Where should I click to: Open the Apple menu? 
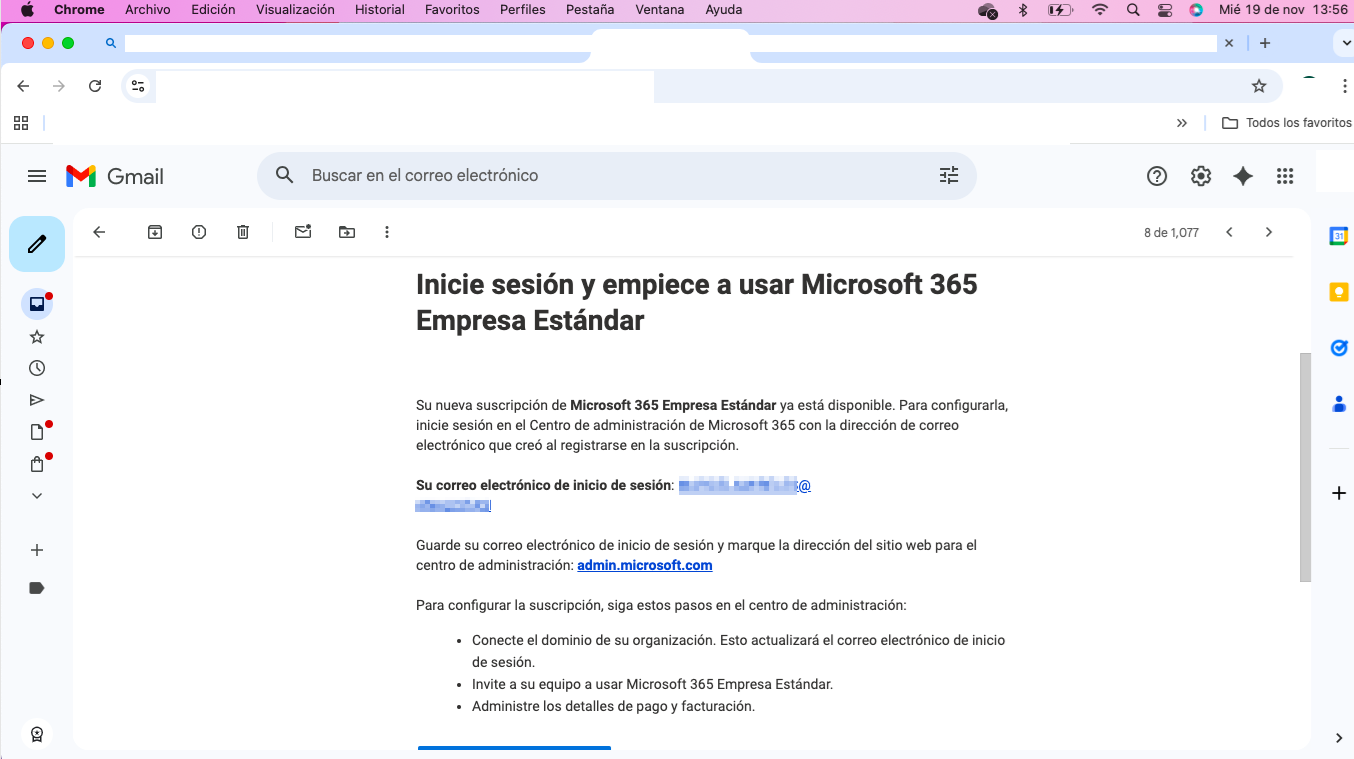coord(28,9)
